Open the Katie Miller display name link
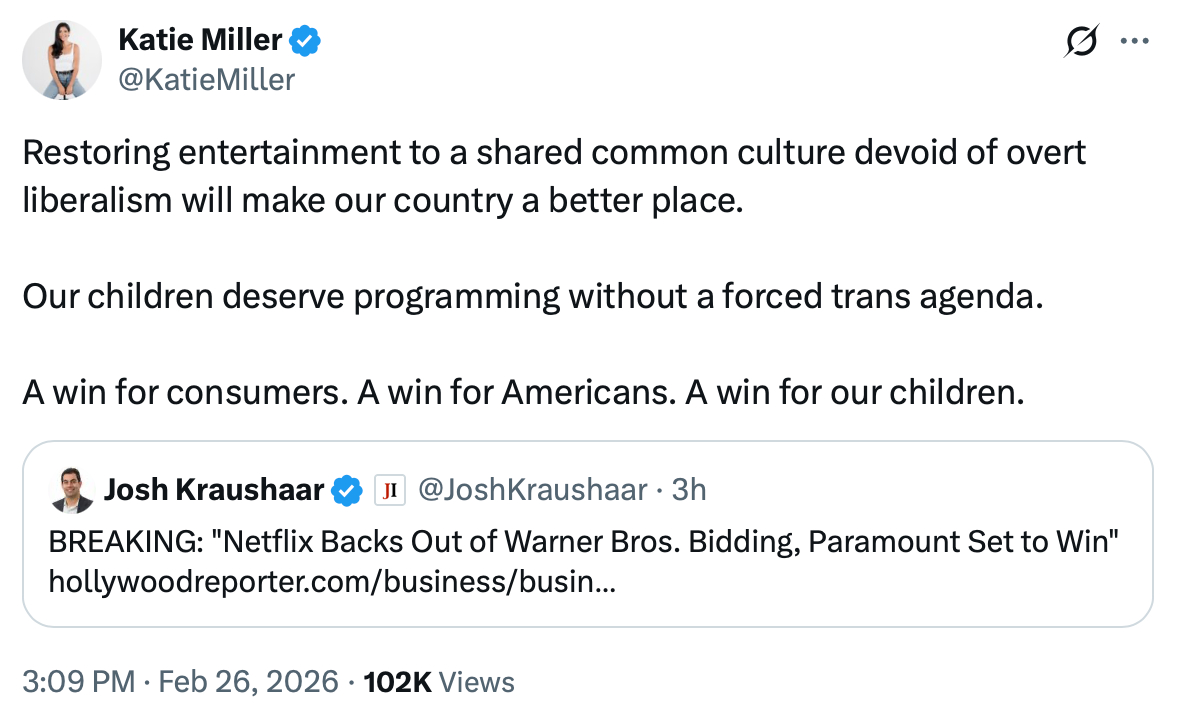Image resolution: width=1178 pixels, height=722 pixels. click(200, 42)
